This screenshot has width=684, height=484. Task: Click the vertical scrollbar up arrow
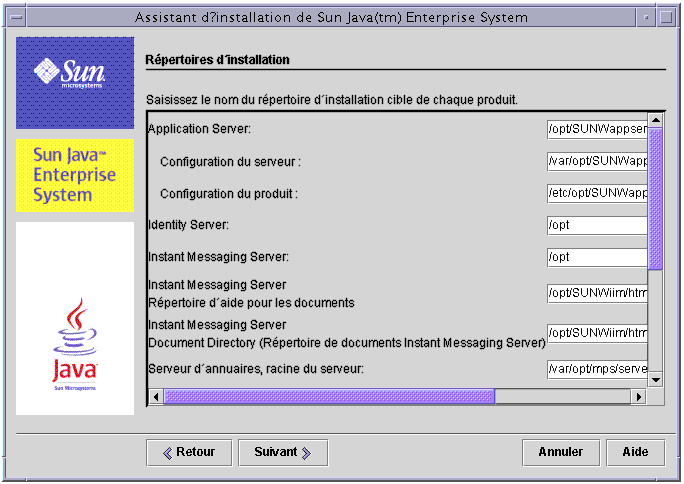pyautogui.click(x=656, y=119)
